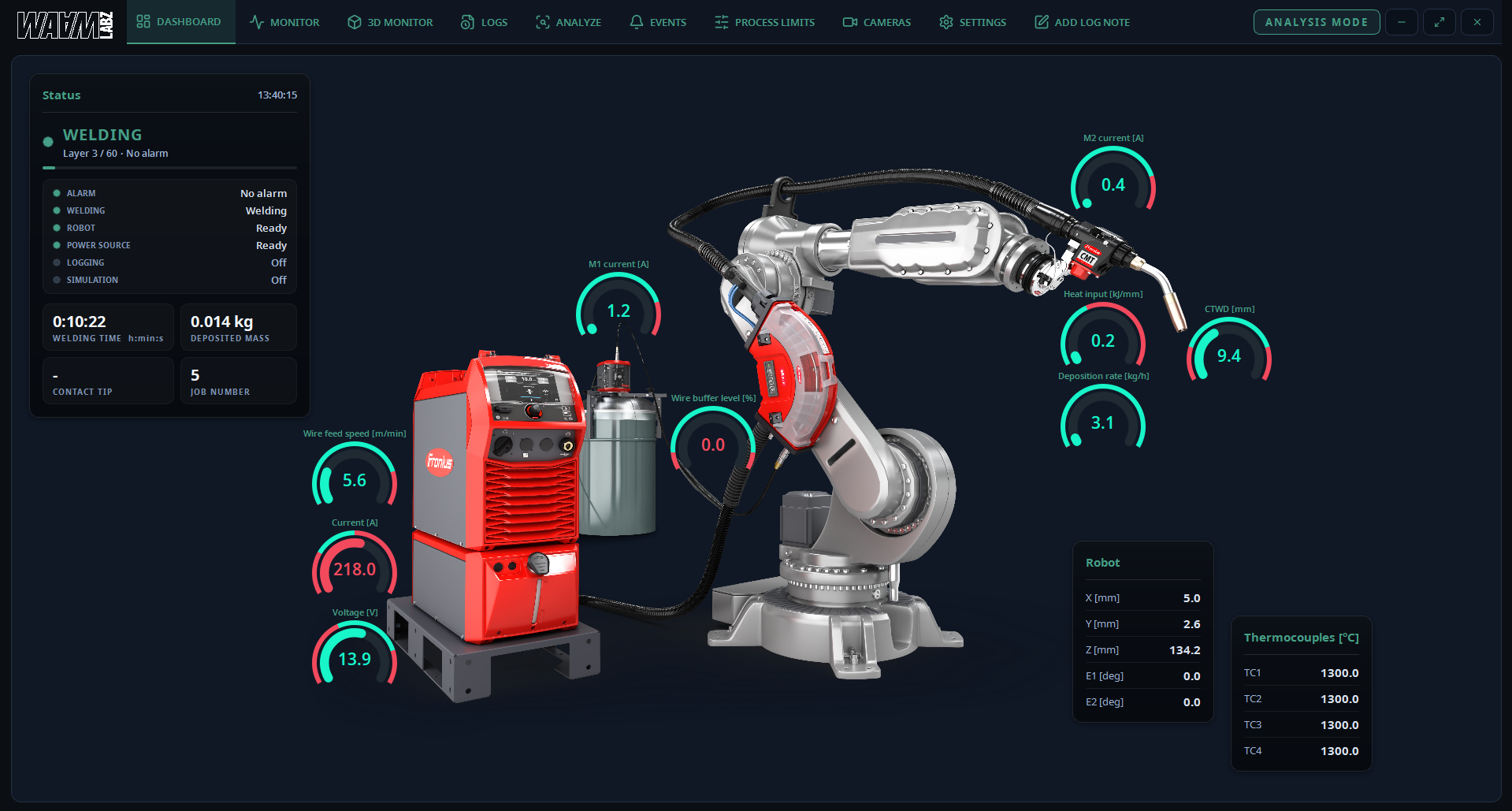Toggle the Logging status row

point(169,262)
